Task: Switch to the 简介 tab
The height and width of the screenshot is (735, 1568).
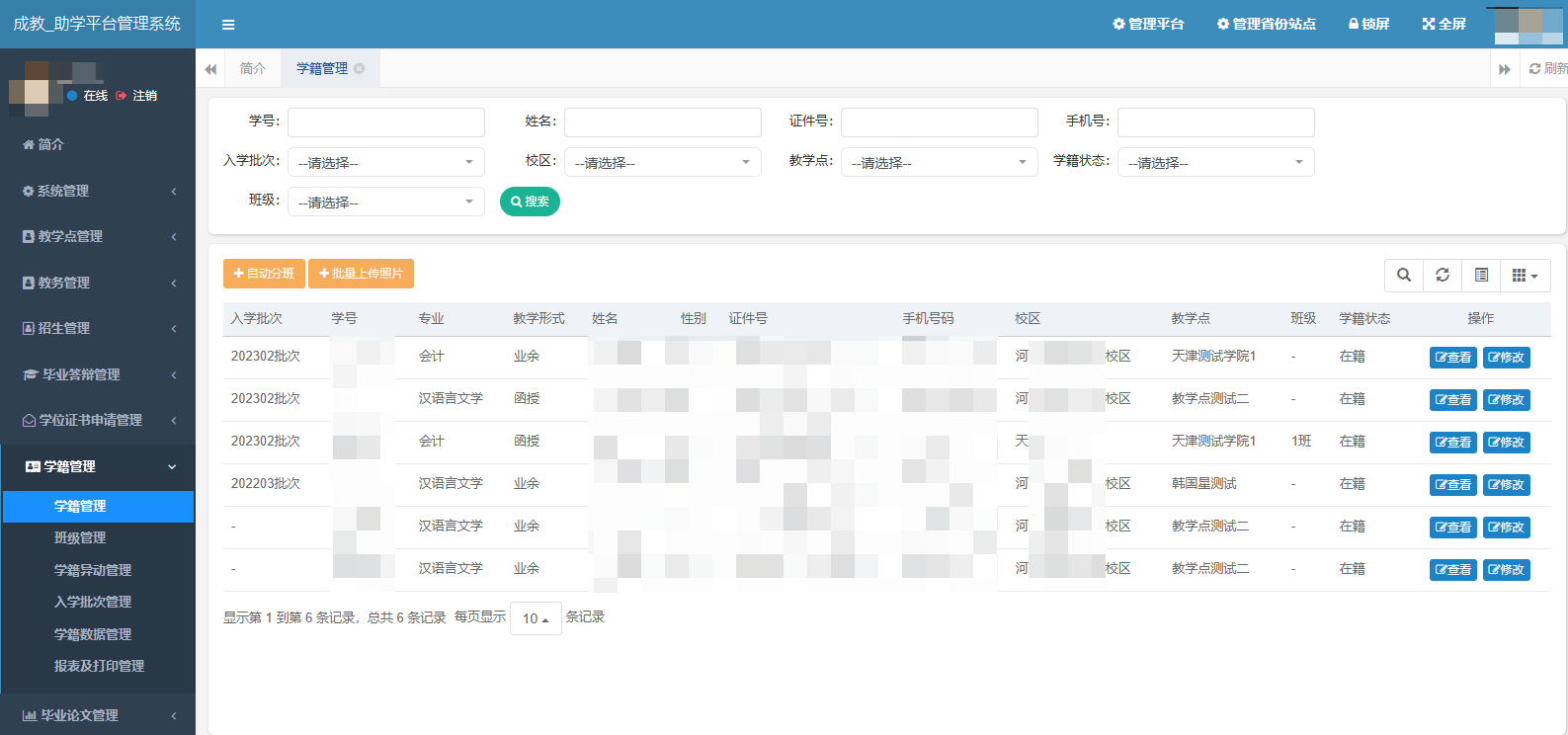Action: [x=253, y=68]
